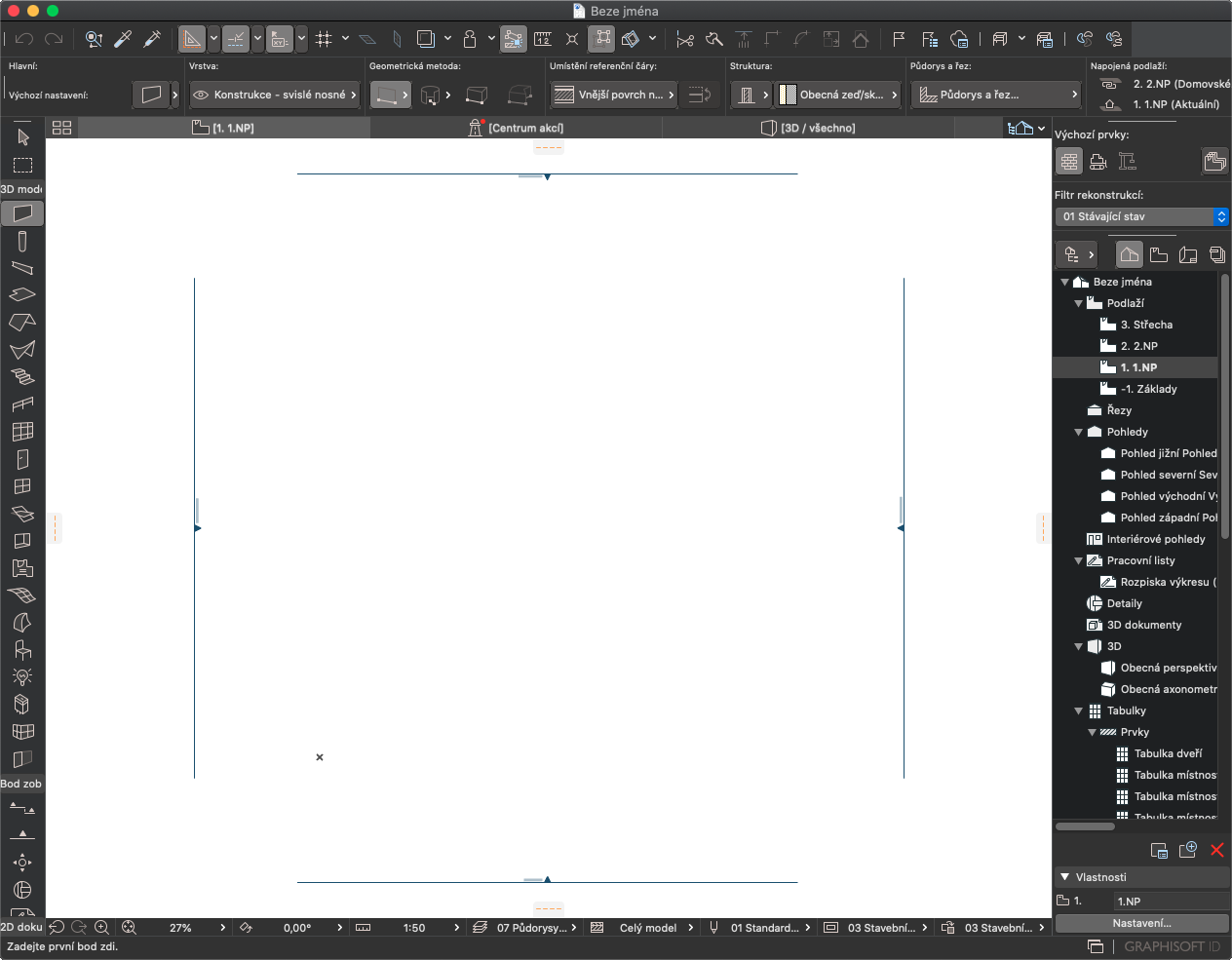Click the navigator horizontal scrollbar
1232x960 pixels.
click(1085, 826)
